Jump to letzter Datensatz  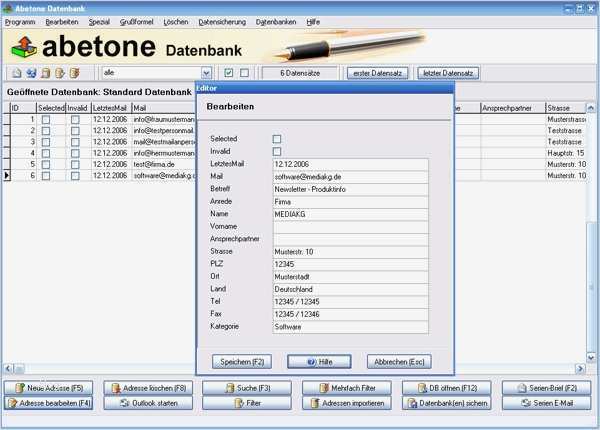(448, 73)
